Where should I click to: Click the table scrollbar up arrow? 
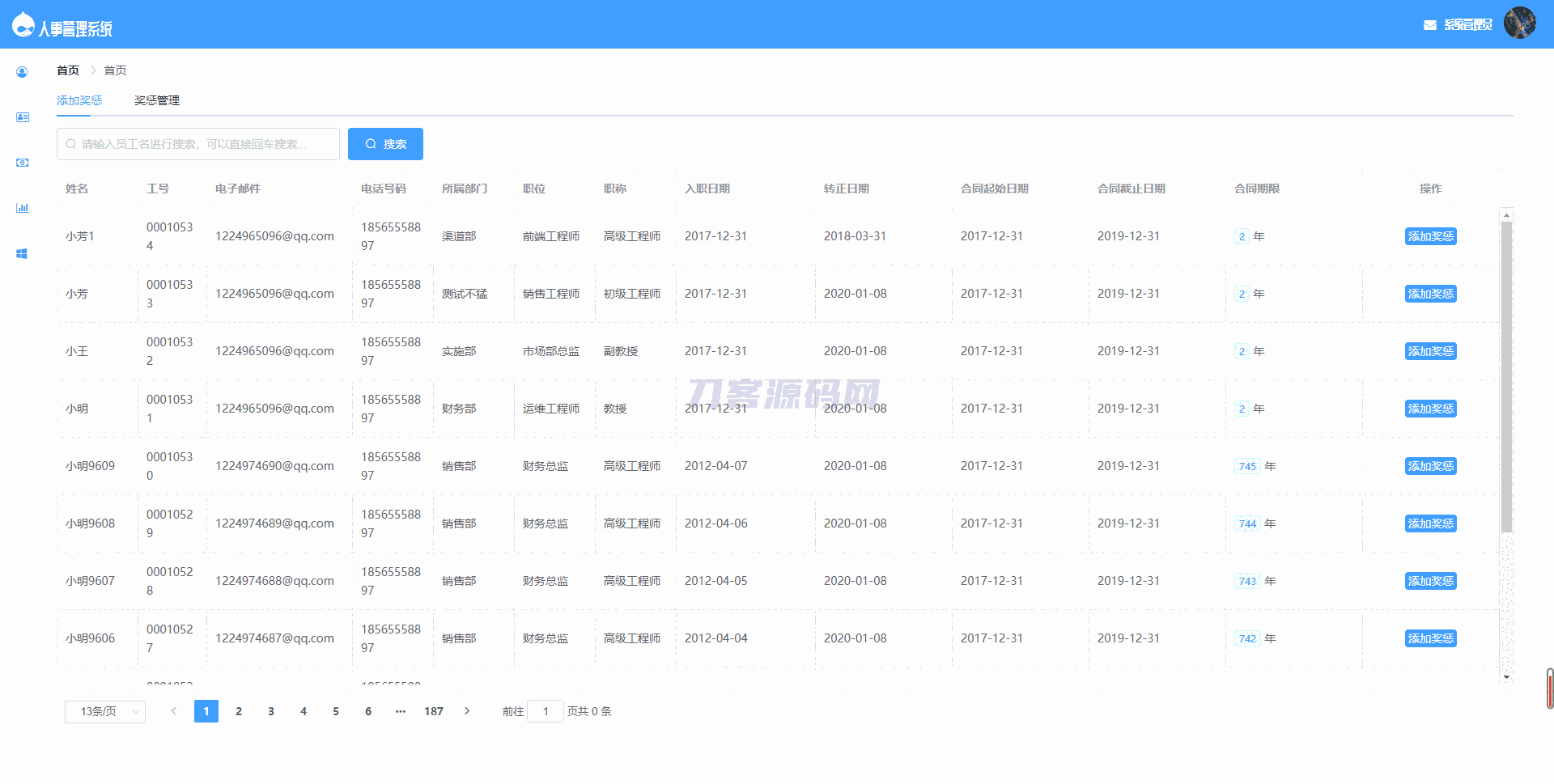1506,215
